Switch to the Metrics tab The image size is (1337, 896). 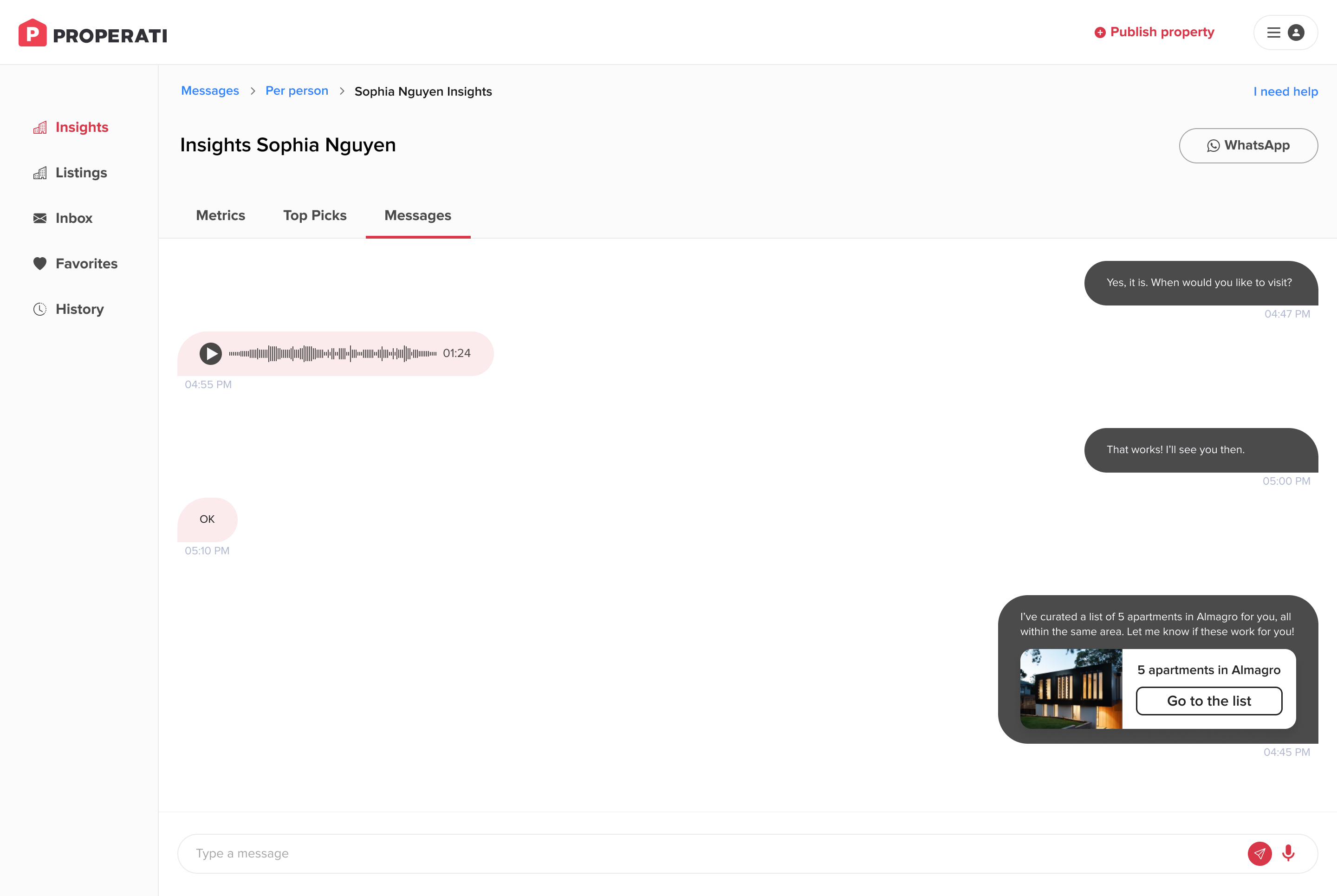click(221, 215)
